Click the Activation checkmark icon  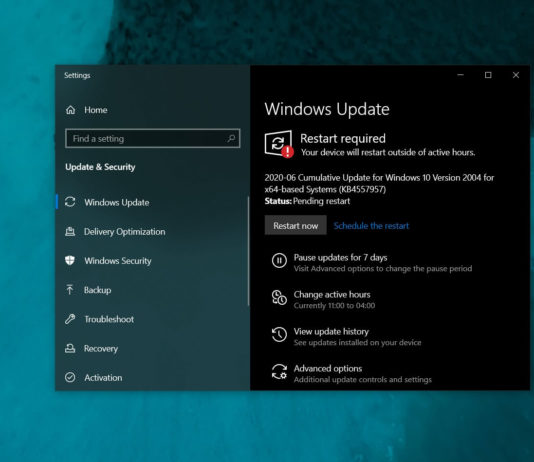pos(70,377)
